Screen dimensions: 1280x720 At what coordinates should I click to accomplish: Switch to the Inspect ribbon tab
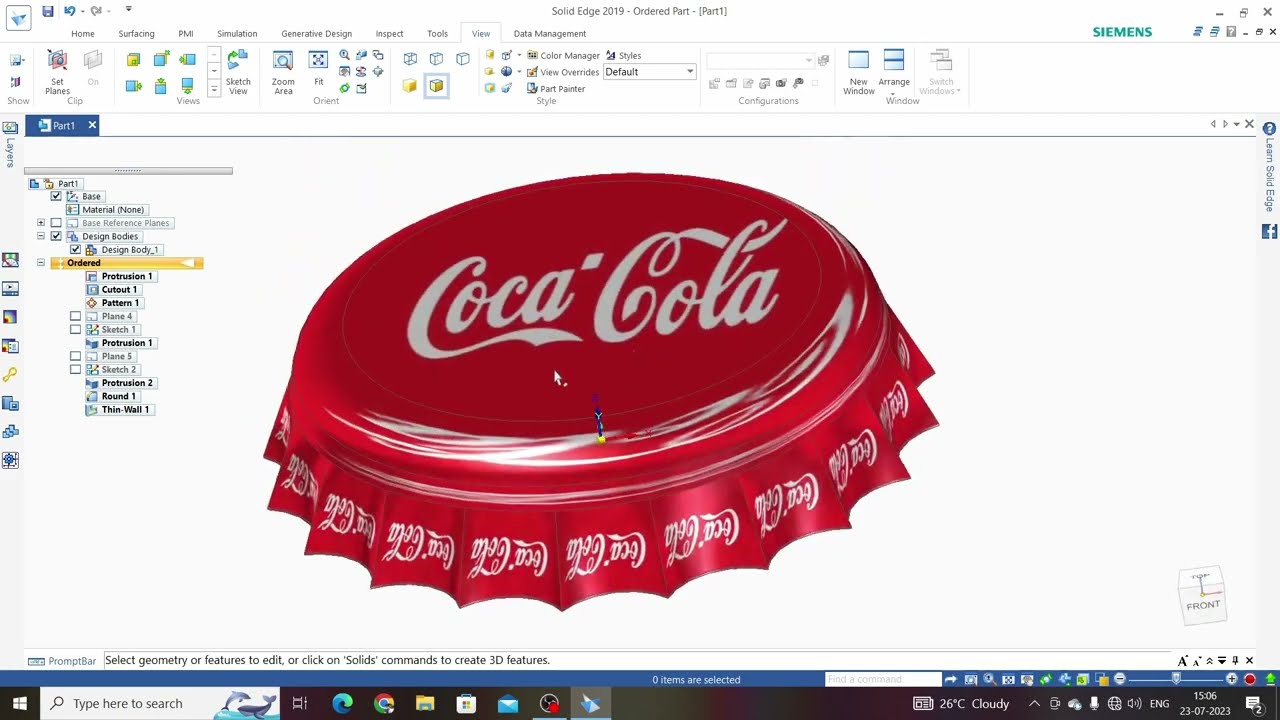pyautogui.click(x=389, y=33)
